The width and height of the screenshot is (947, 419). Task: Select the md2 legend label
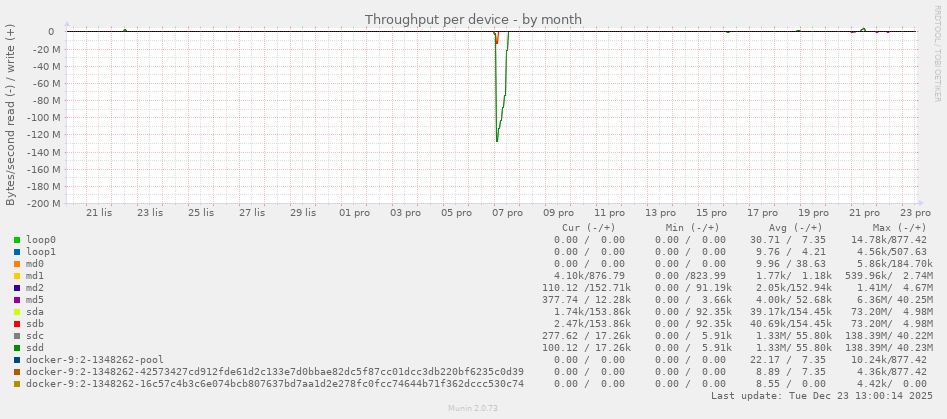click(35, 288)
